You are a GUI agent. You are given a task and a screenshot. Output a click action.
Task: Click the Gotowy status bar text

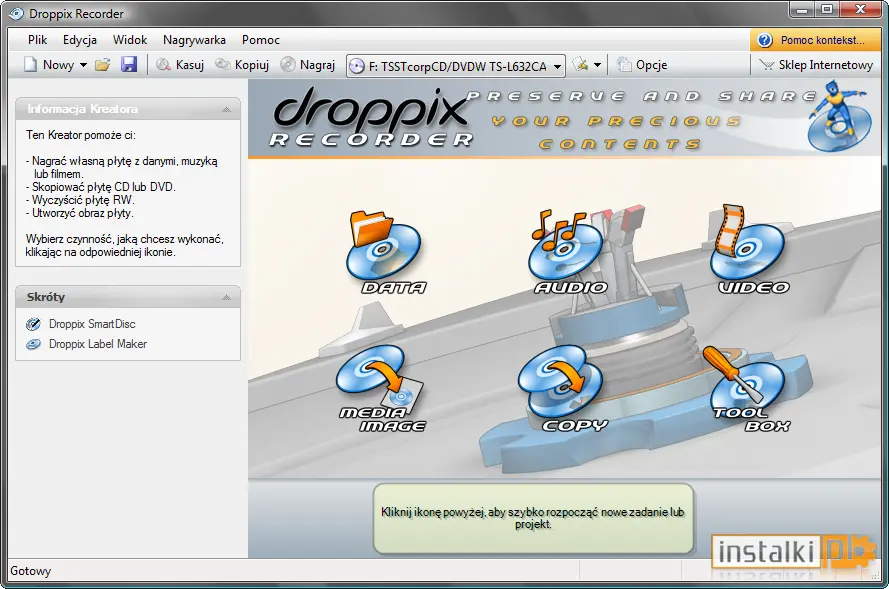(31, 571)
